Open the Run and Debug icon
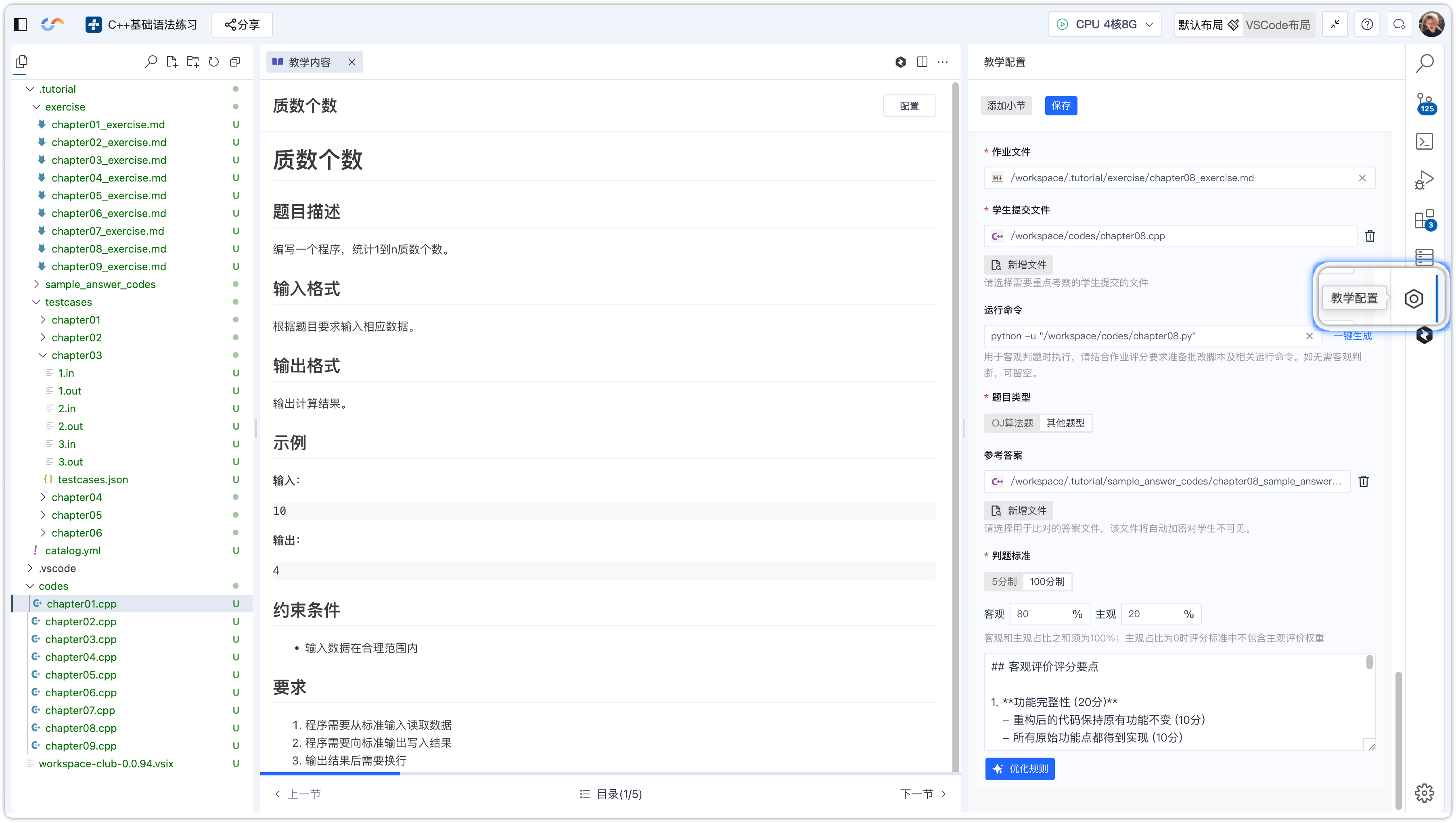This screenshot has height=823, width=1456. click(1425, 180)
